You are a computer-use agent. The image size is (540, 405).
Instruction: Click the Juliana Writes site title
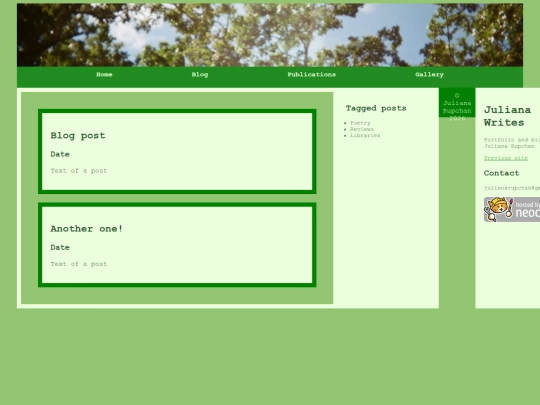[507, 116]
